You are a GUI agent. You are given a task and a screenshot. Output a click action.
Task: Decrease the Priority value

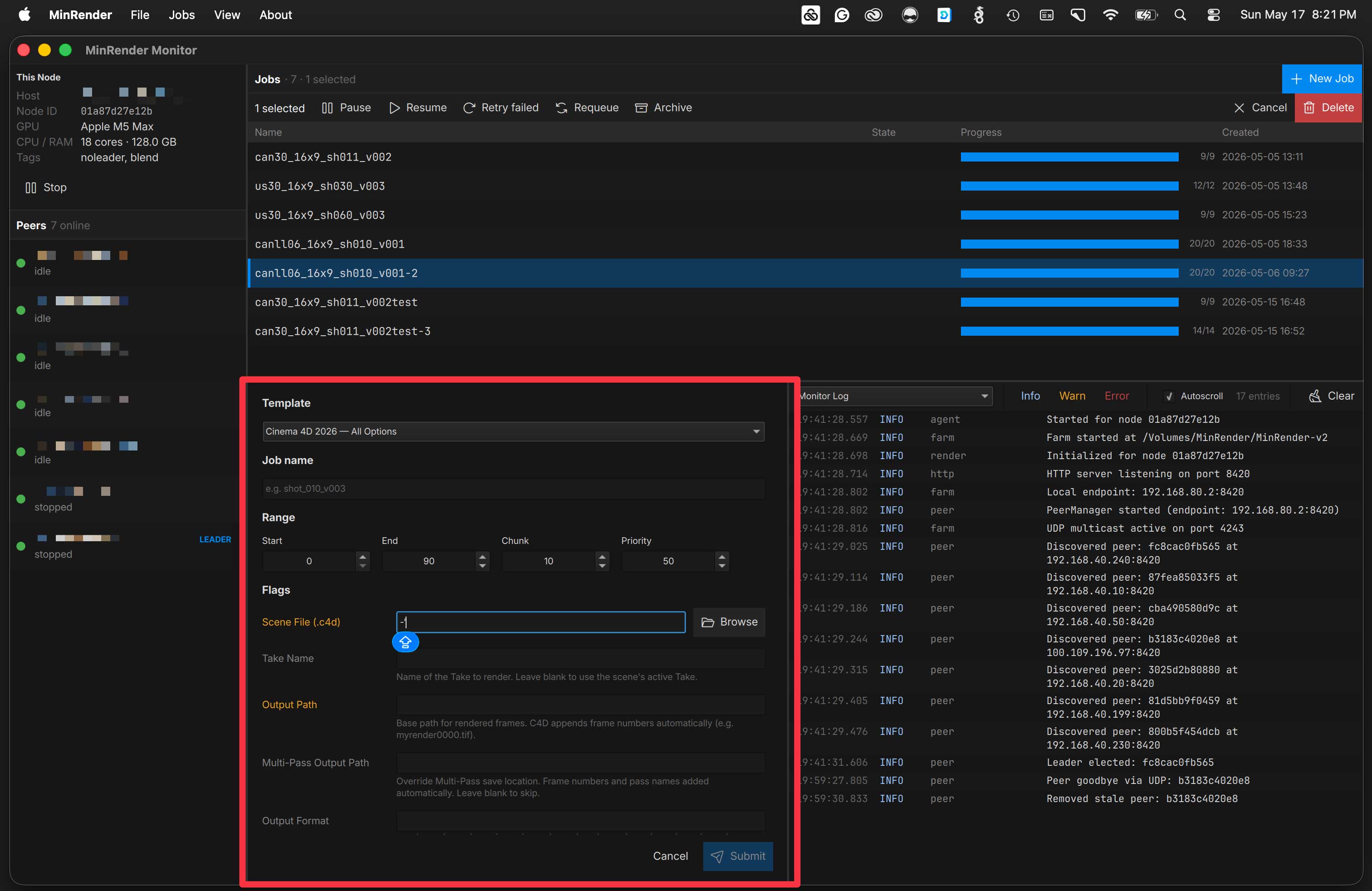(722, 566)
